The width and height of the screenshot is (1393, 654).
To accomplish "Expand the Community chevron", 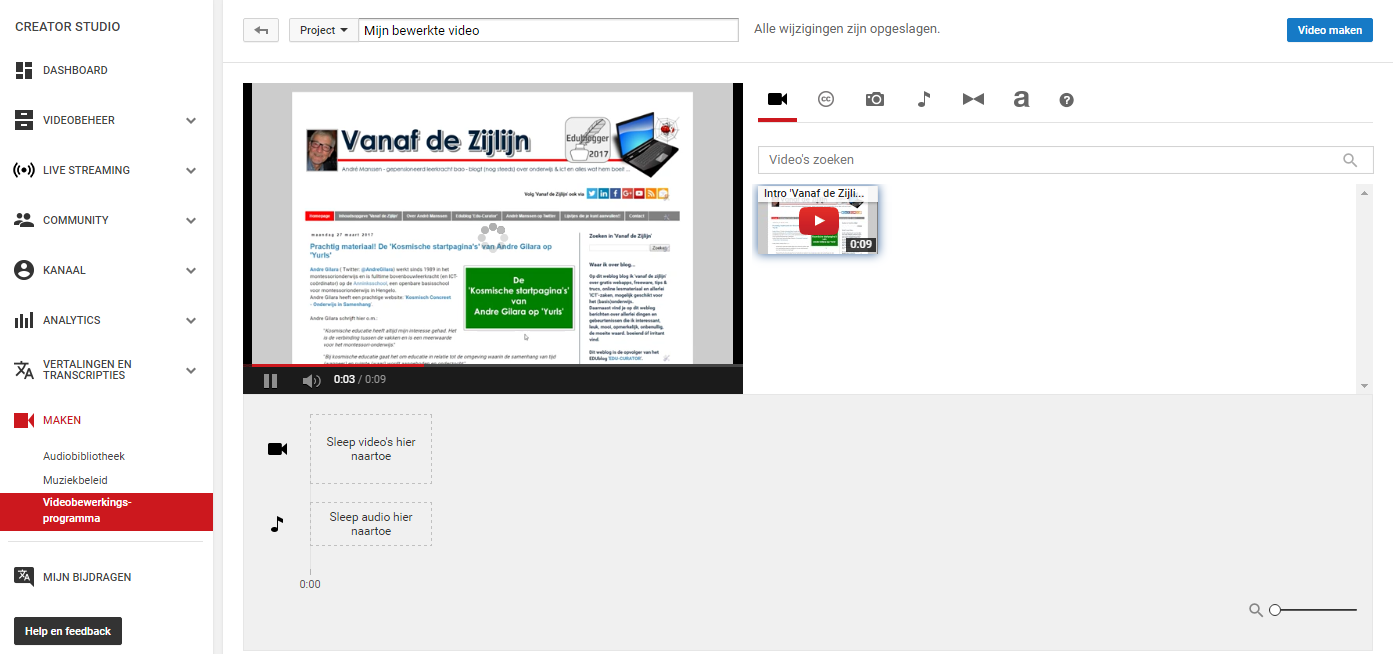I will tap(191, 221).
